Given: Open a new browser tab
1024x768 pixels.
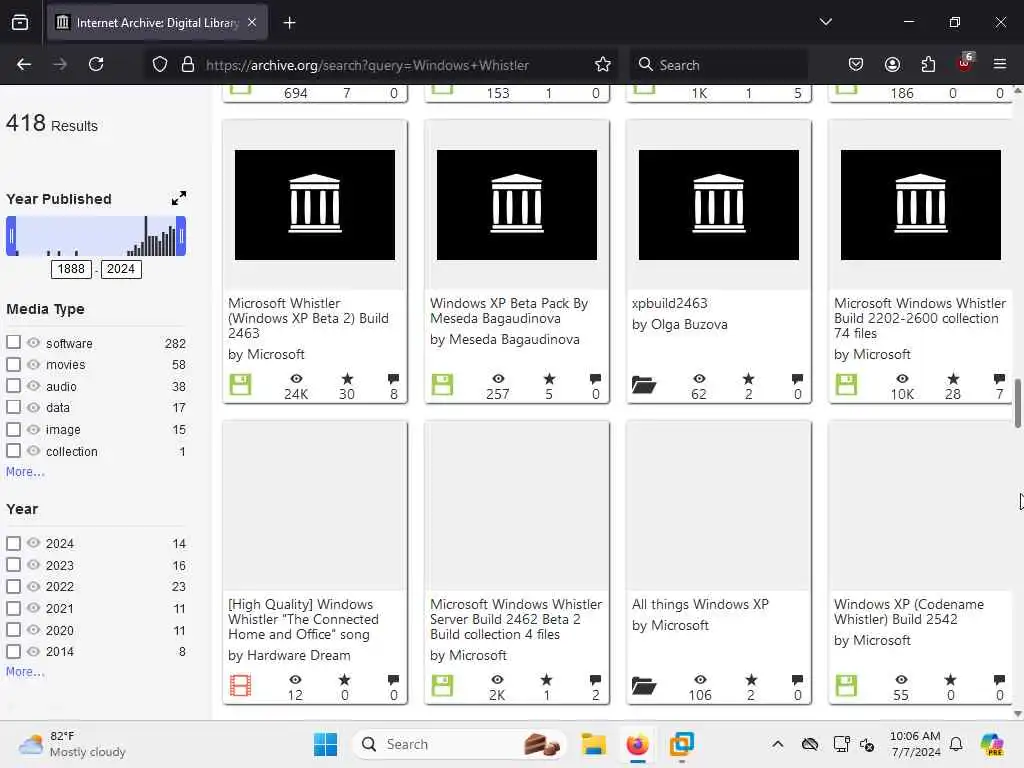Looking at the screenshot, I should pyautogui.click(x=289, y=23).
